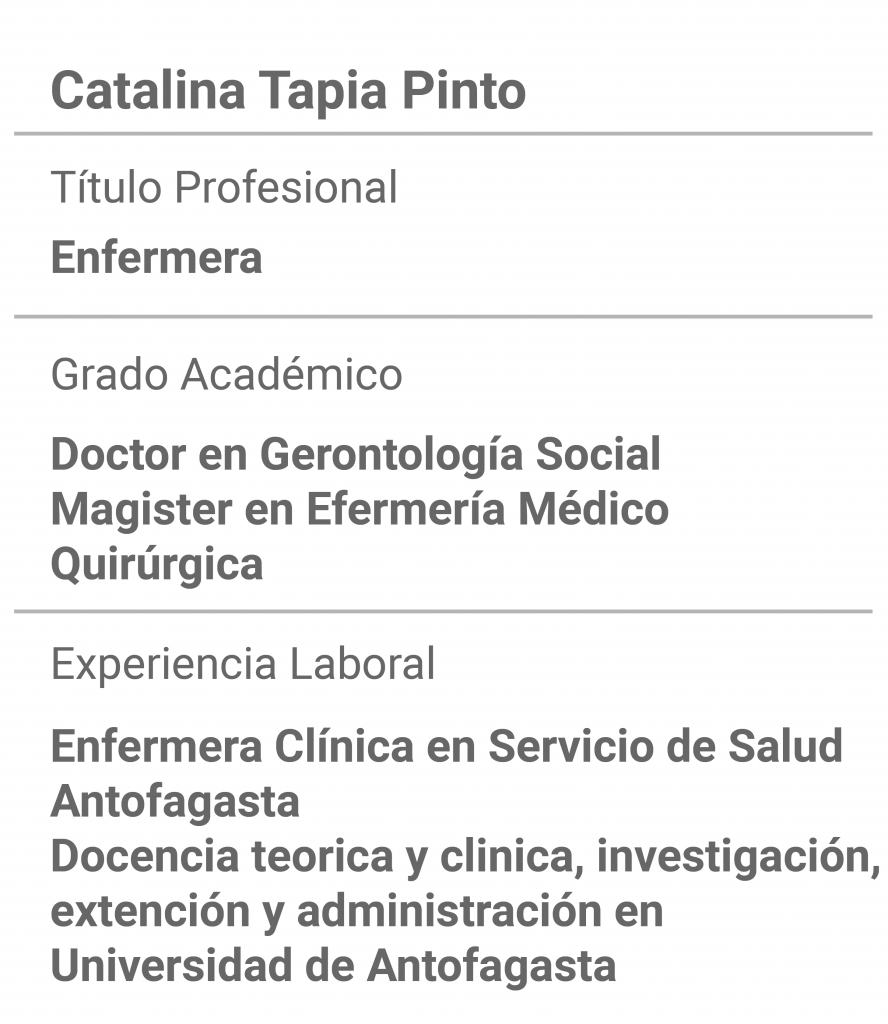Click Antofagasta under Servicio de Salud

coord(175,802)
